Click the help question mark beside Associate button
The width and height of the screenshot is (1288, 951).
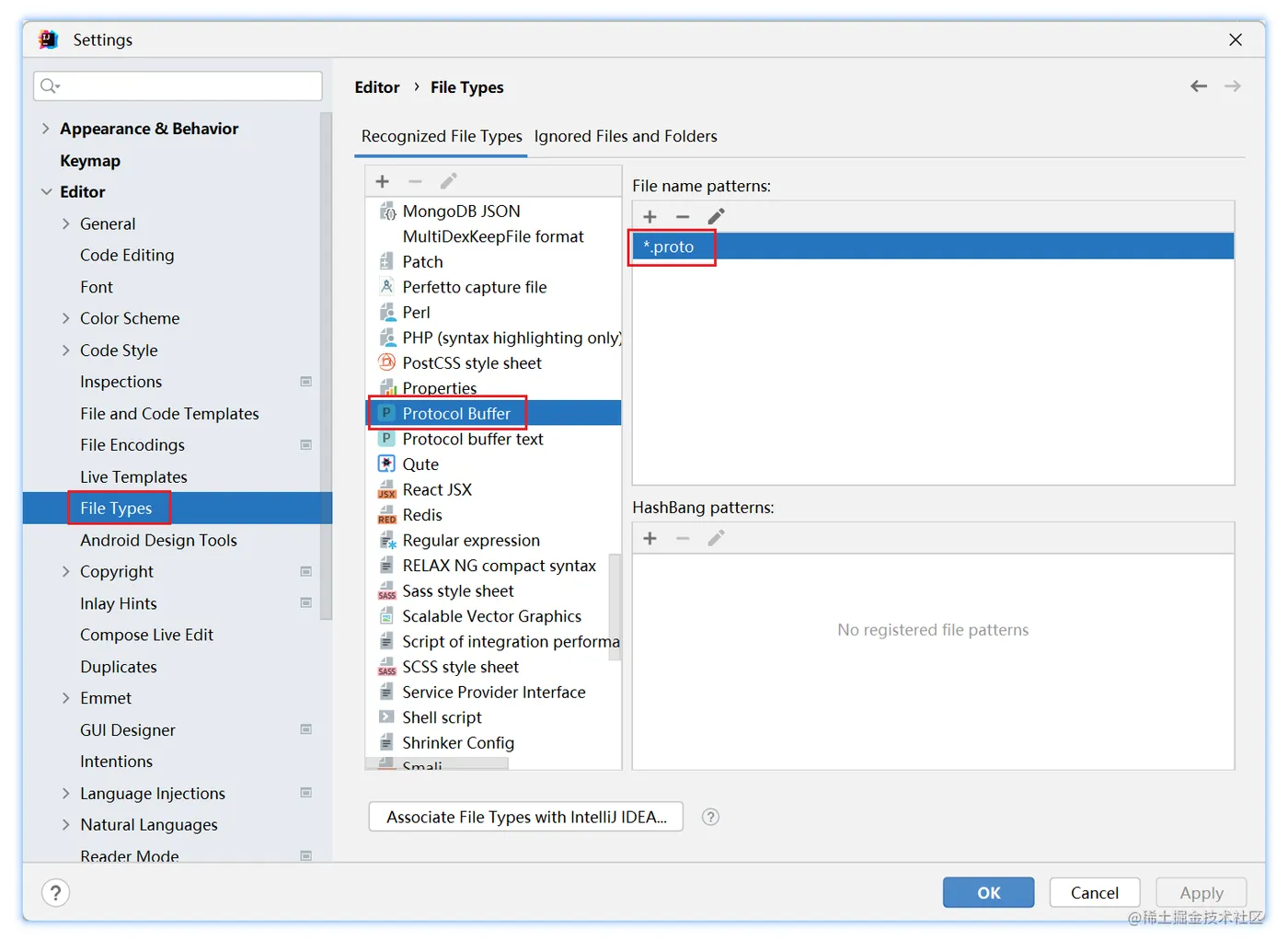(710, 817)
